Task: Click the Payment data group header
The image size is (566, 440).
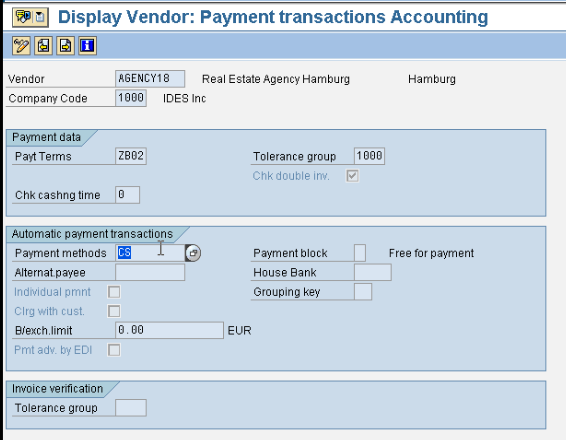Action: click(46, 138)
